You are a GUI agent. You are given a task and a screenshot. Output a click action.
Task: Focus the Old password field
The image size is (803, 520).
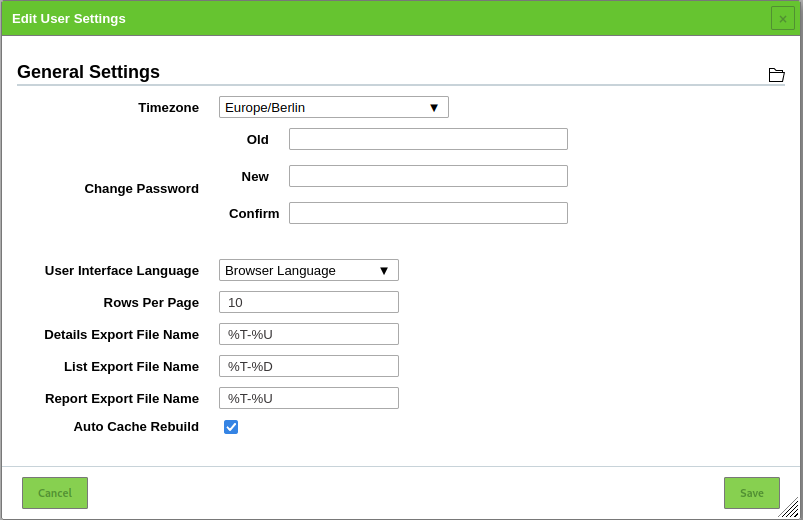pyautogui.click(x=428, y=139)
